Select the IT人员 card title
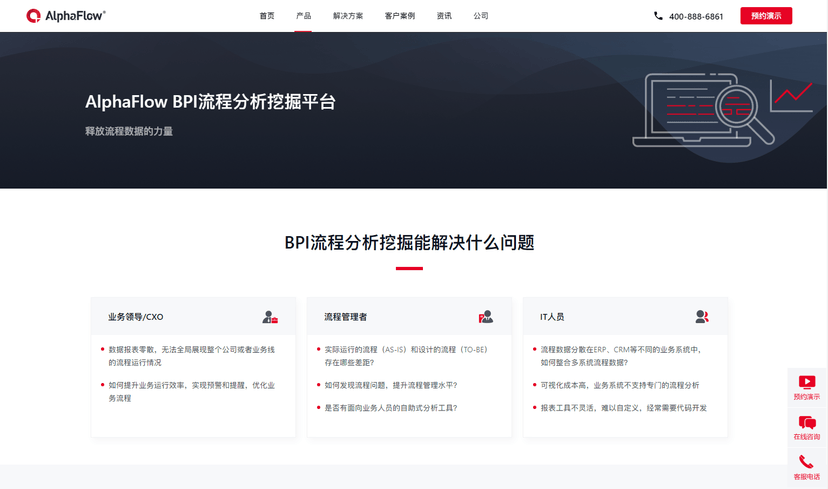Image resolution: width=828 pixels, height=489 pixels. point(552,317)
